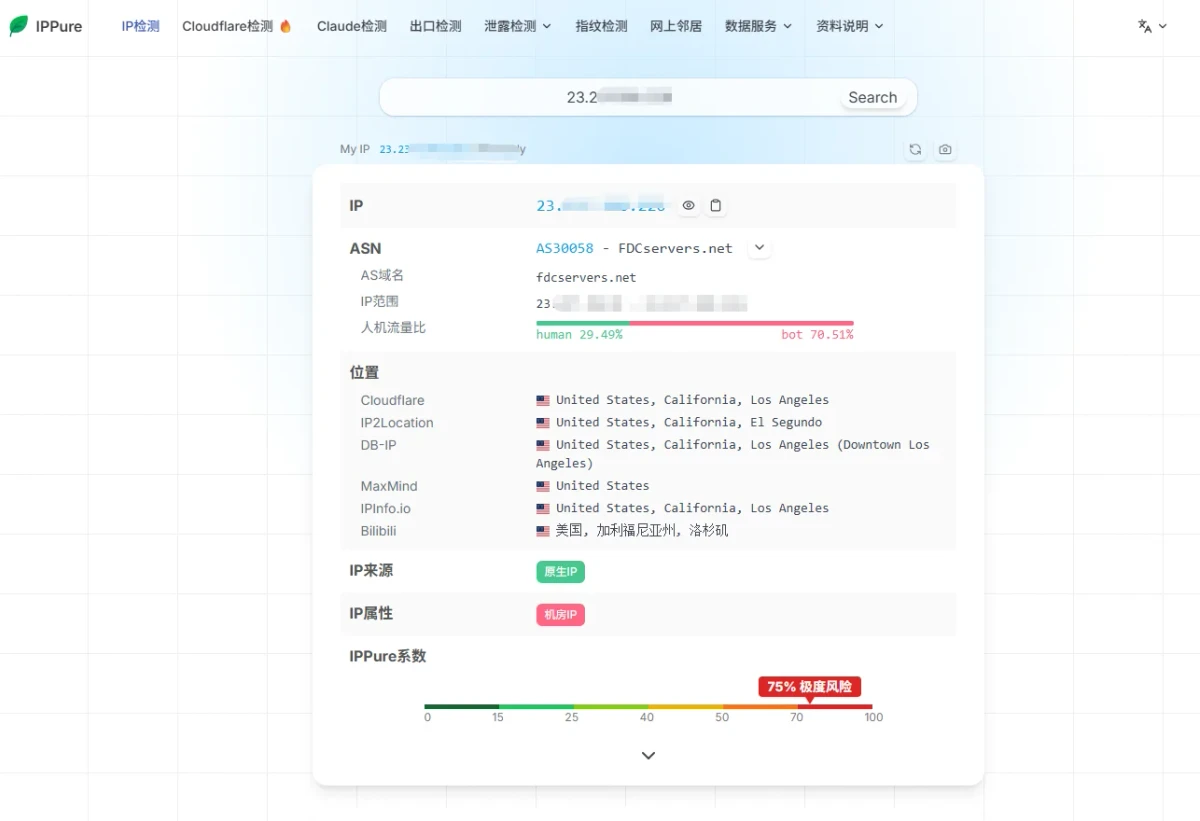
Task: Open 数据服务 dropdown menu
Action: coord(759,26)
